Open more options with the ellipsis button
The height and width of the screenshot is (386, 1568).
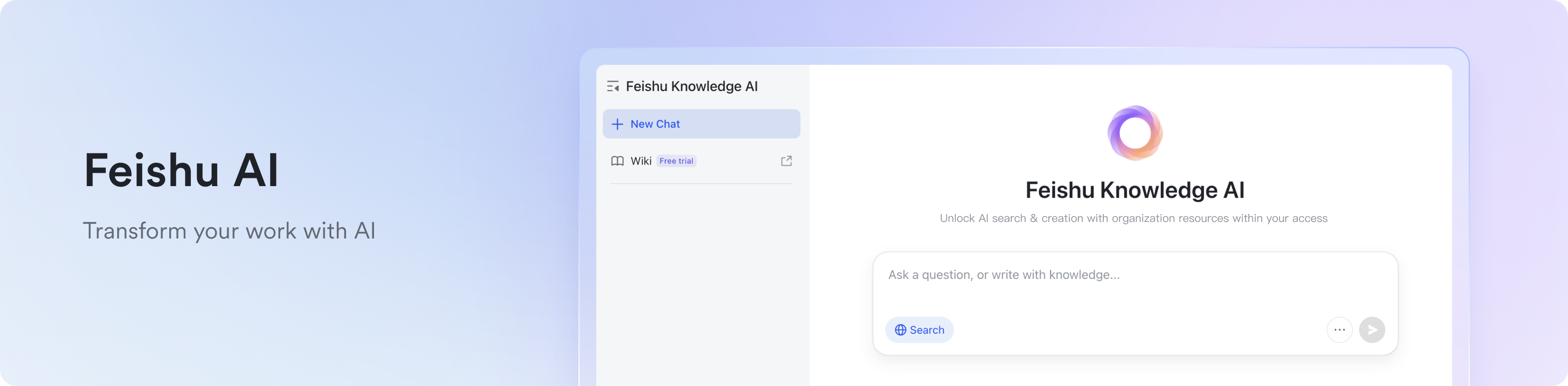[1339, 330]
